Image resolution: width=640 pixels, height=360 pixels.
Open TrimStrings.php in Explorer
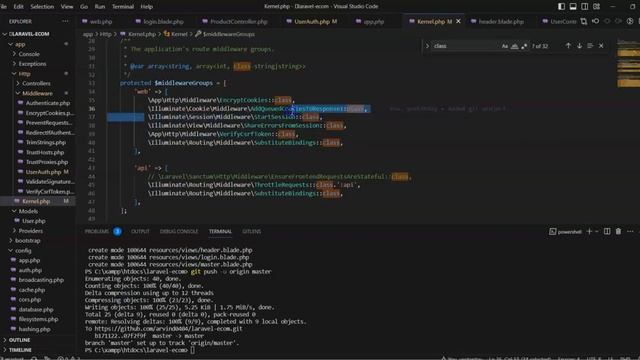click(x=45, y=142)
